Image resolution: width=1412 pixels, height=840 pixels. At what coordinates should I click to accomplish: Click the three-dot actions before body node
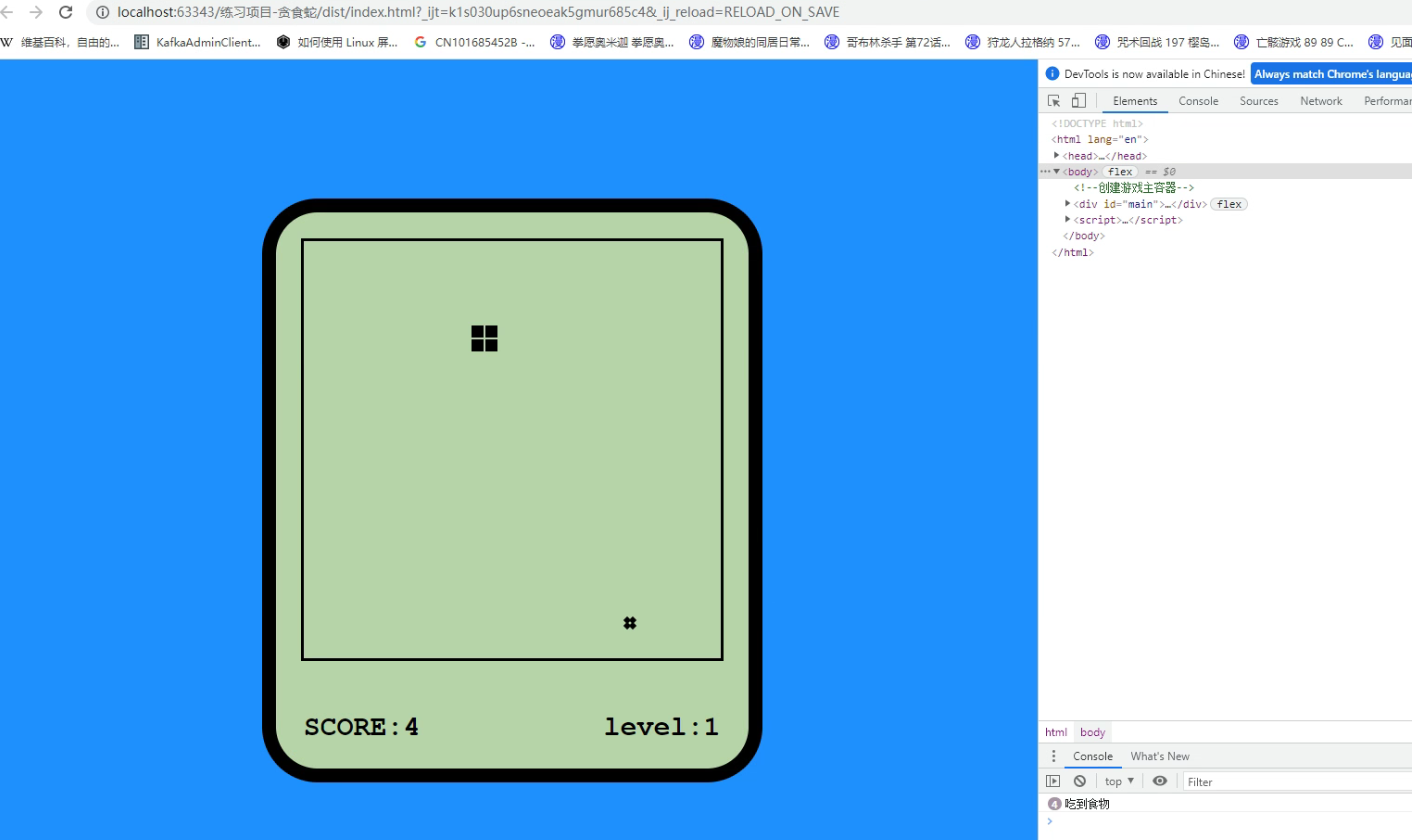1045,171
